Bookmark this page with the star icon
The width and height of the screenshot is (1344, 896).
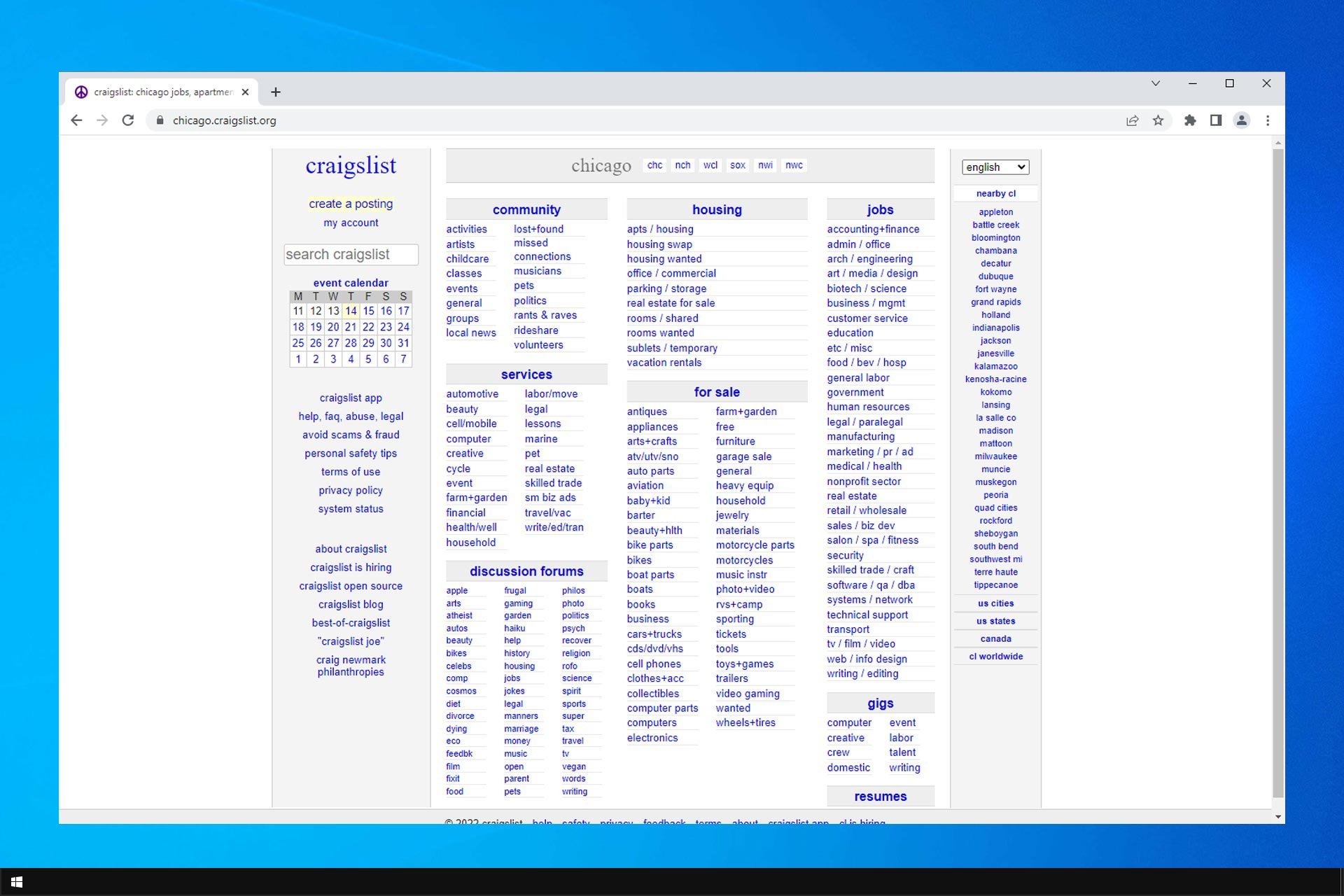(1158, 120)
